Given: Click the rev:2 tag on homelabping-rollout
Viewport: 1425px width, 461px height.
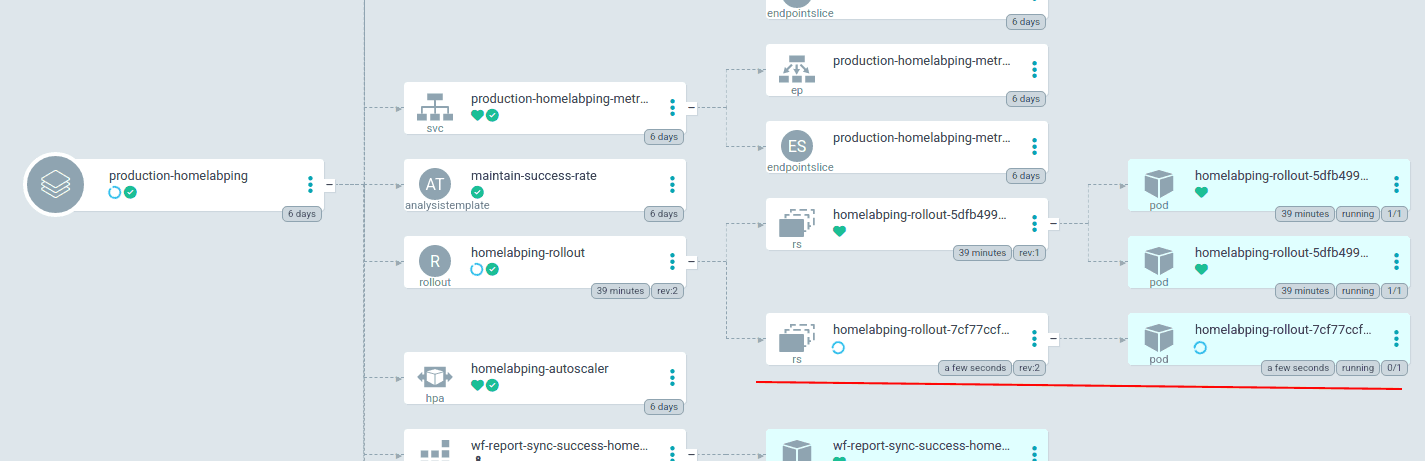Looking at the screenshot, I should click(x=667, y=291).
